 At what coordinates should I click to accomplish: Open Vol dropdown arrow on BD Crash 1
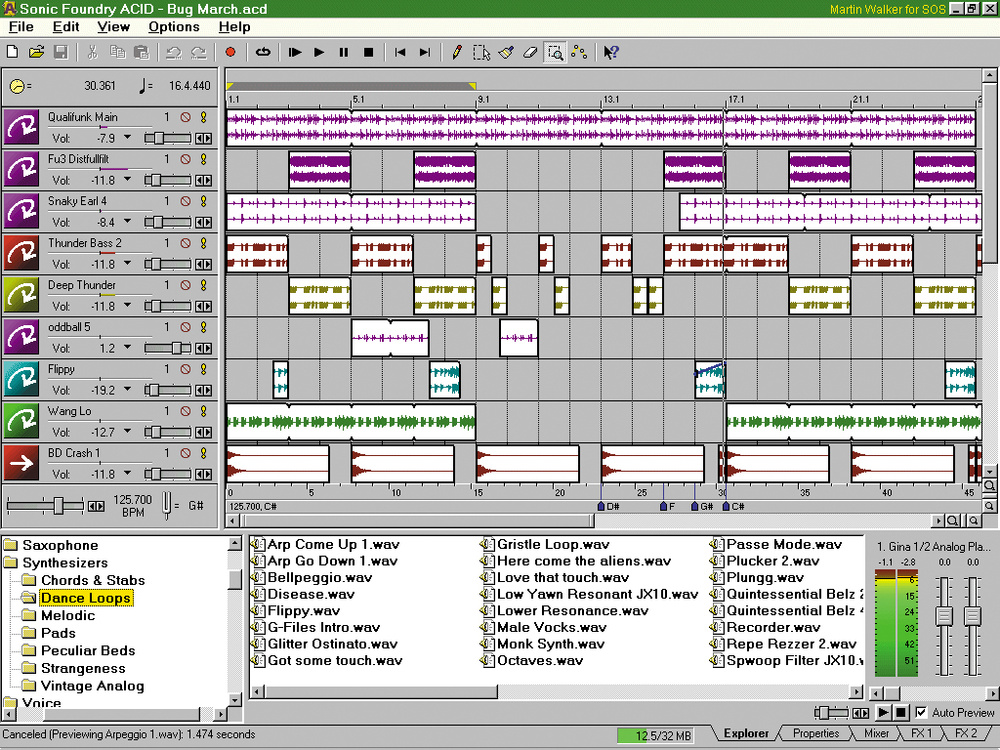(x=128, y=474)
